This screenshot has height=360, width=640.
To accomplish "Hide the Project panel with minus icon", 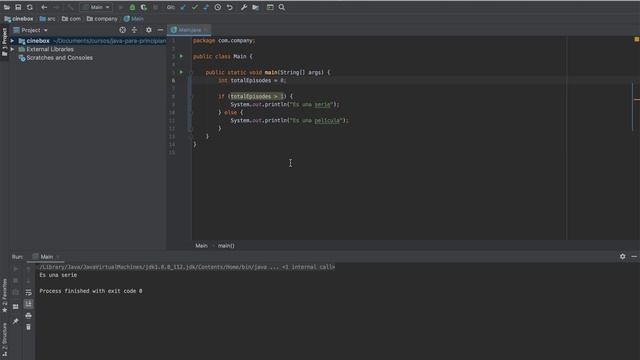I will 160,30.
